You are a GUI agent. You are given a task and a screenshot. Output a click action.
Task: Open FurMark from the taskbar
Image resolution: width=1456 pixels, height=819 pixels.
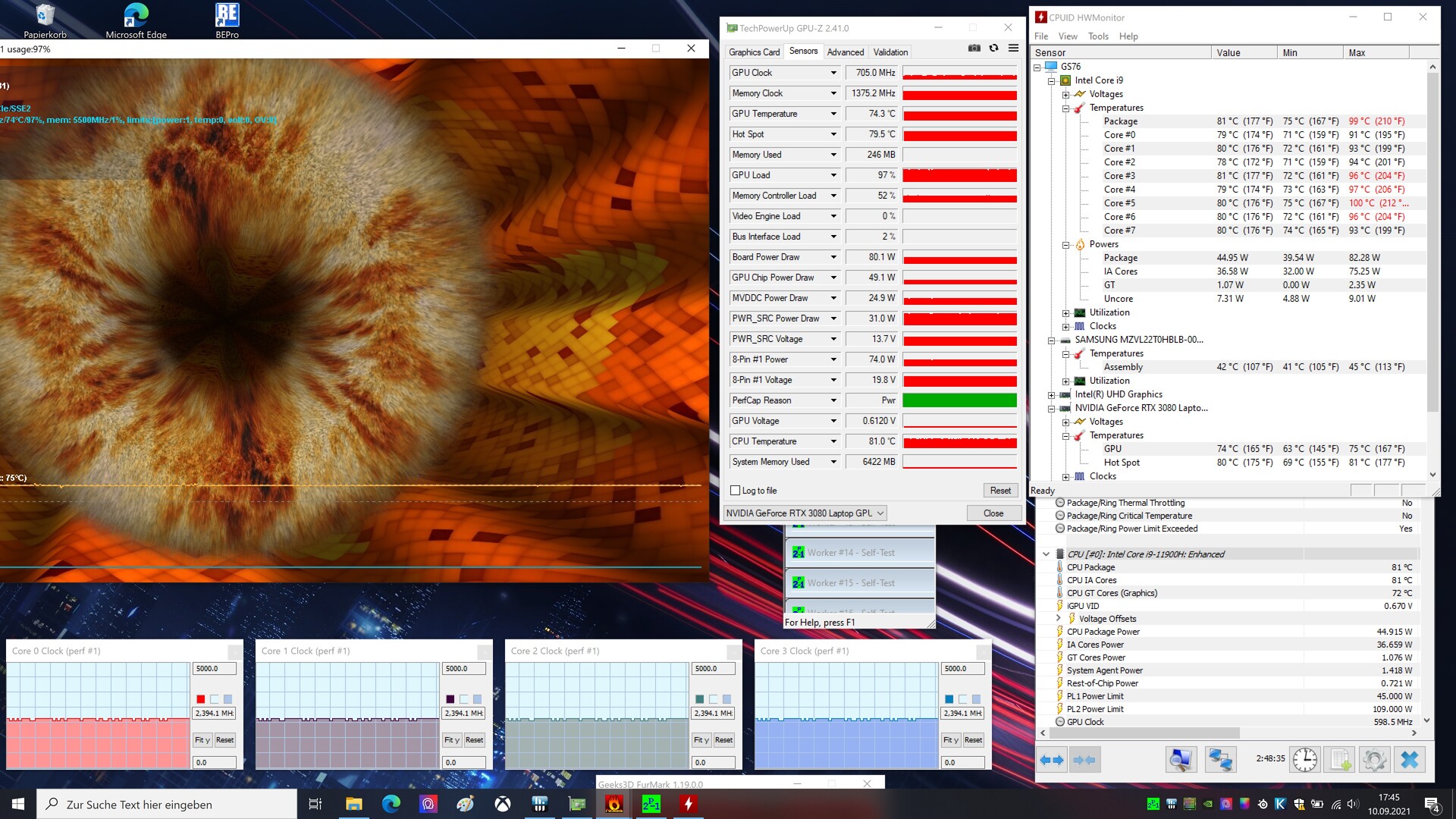tap(614, 804)
